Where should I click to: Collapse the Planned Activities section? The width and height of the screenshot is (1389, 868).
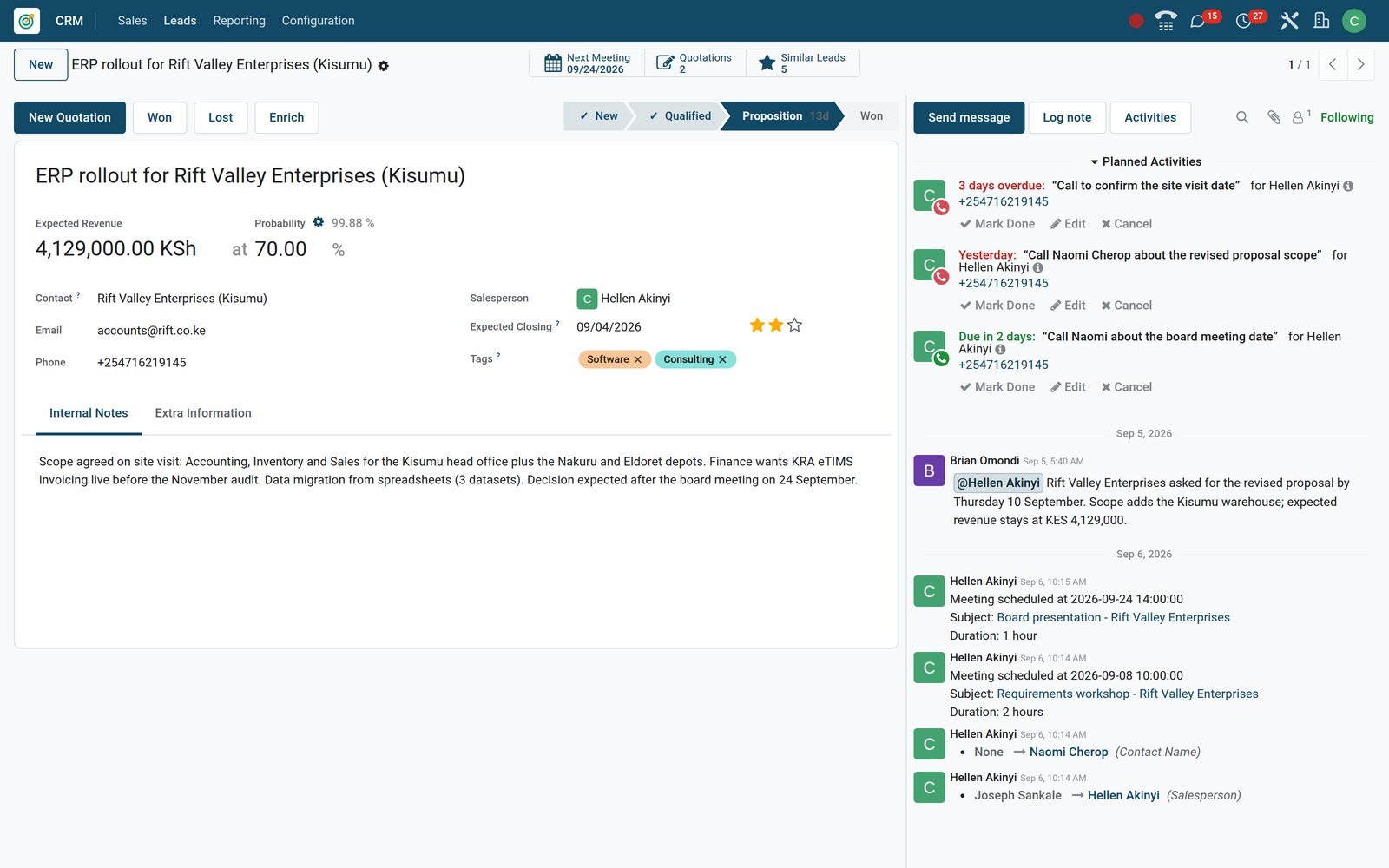[x=1146, y=161]
